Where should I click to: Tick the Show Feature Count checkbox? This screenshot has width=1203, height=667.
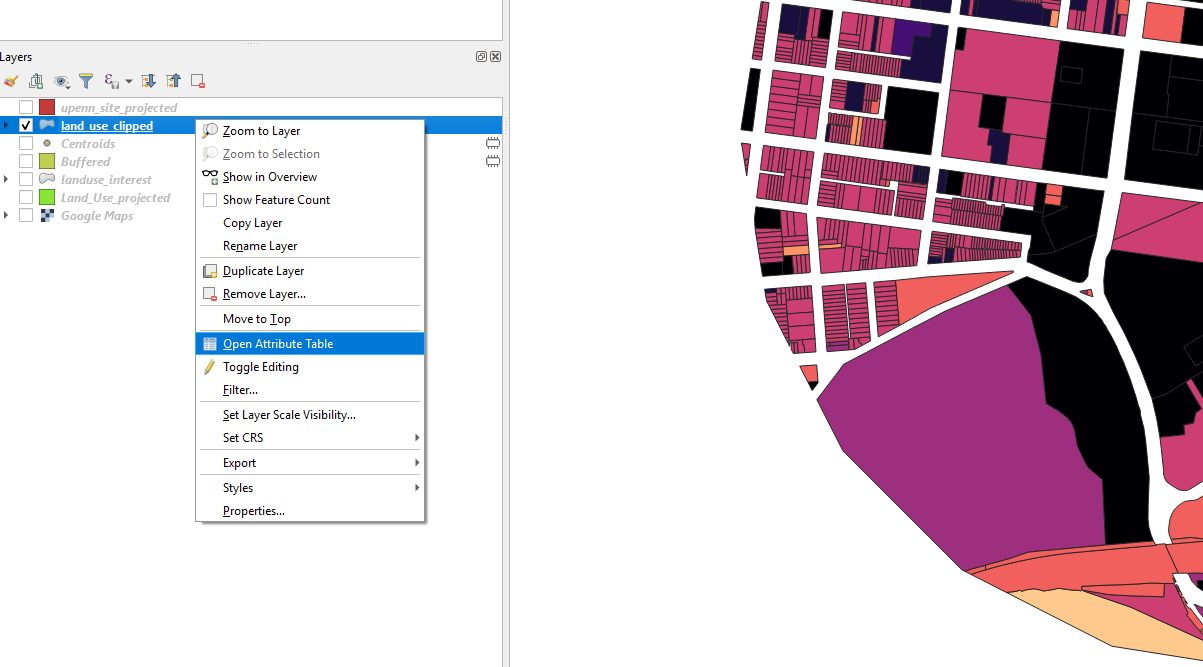[x=210, y=200]
